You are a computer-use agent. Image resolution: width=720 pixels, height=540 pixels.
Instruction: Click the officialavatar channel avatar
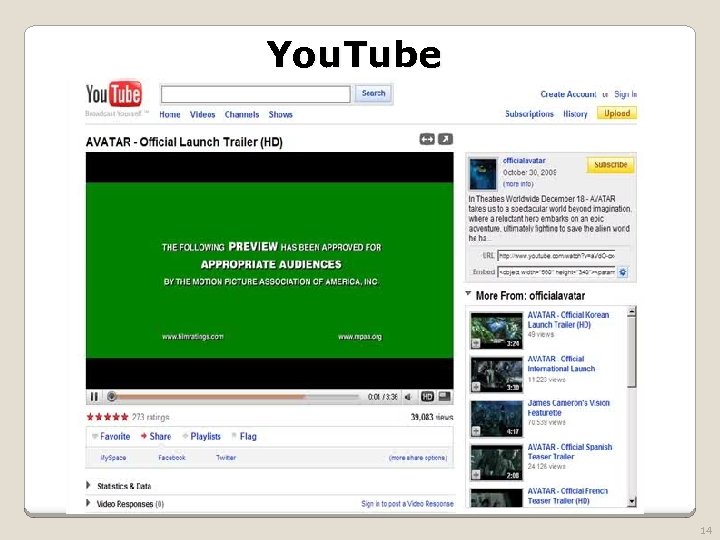(x=483, y=174)
